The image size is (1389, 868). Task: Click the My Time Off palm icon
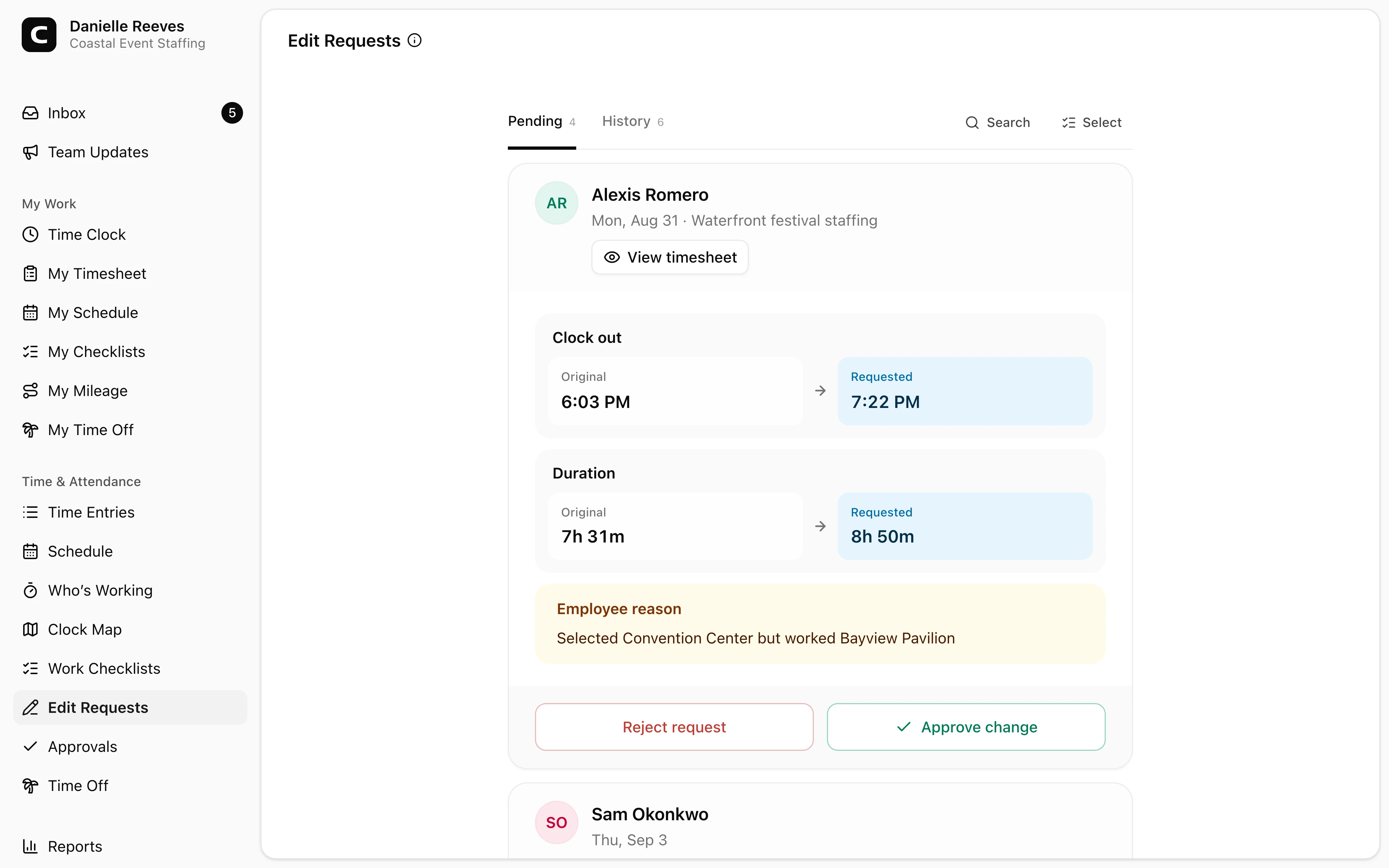[x=30, y=430]
